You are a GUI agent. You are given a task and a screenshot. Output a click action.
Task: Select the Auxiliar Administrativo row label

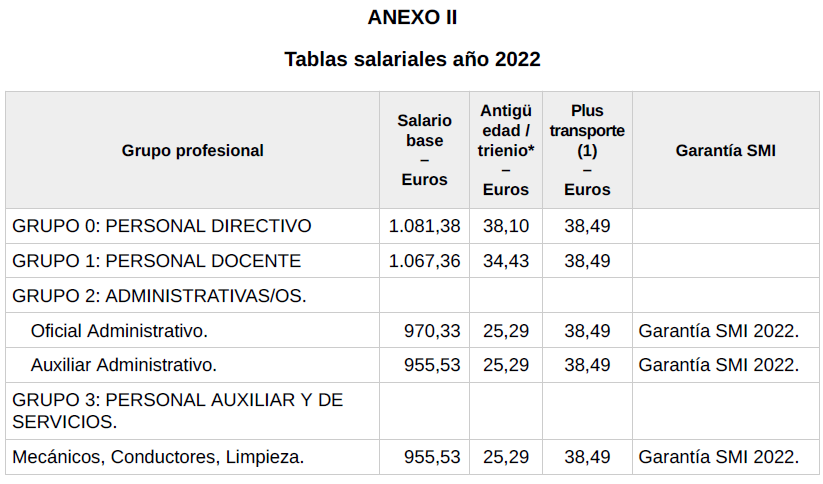[124, 365]
